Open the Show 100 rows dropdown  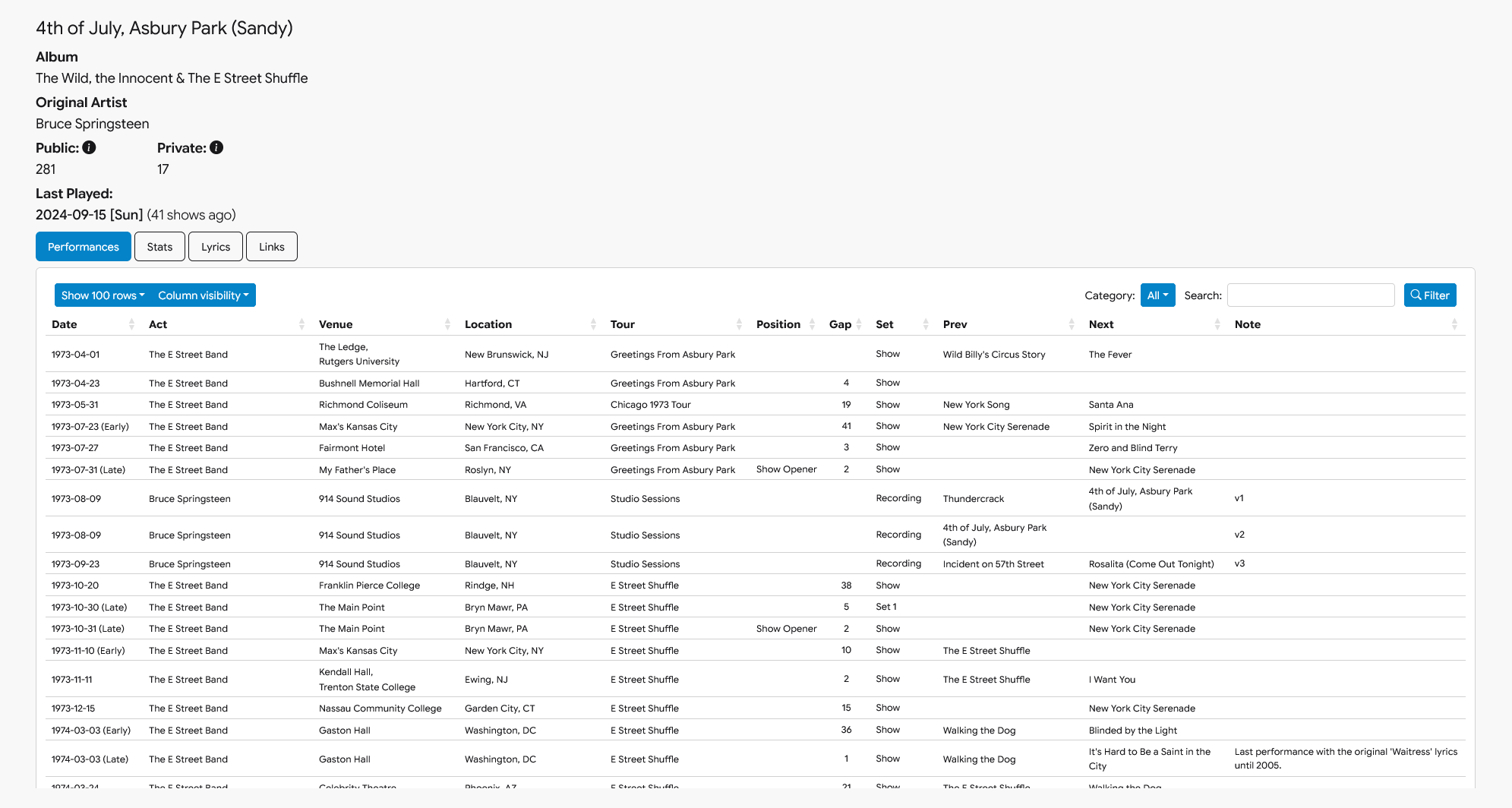(103, 295)
